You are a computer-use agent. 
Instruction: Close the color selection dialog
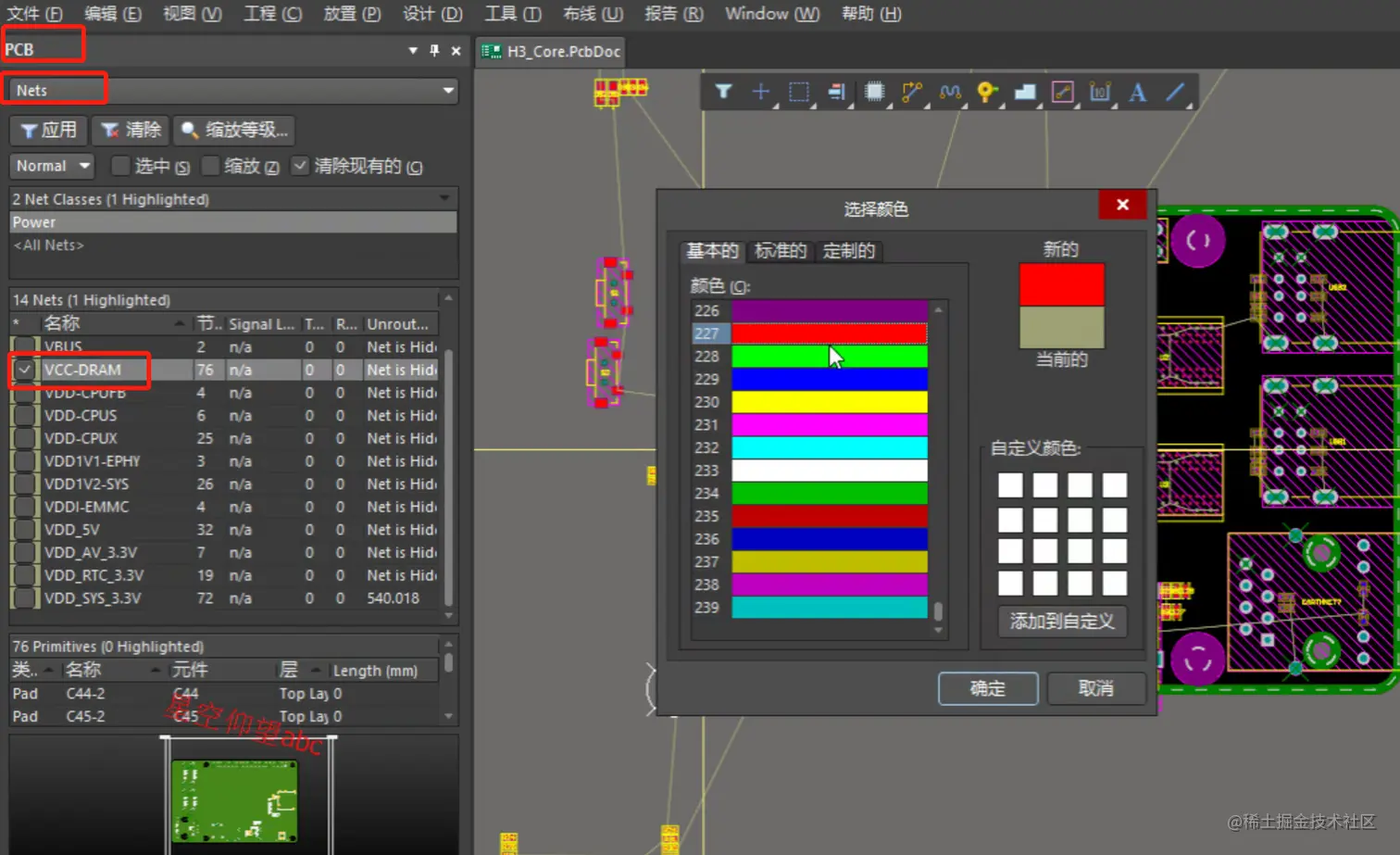pos(1122,205)
